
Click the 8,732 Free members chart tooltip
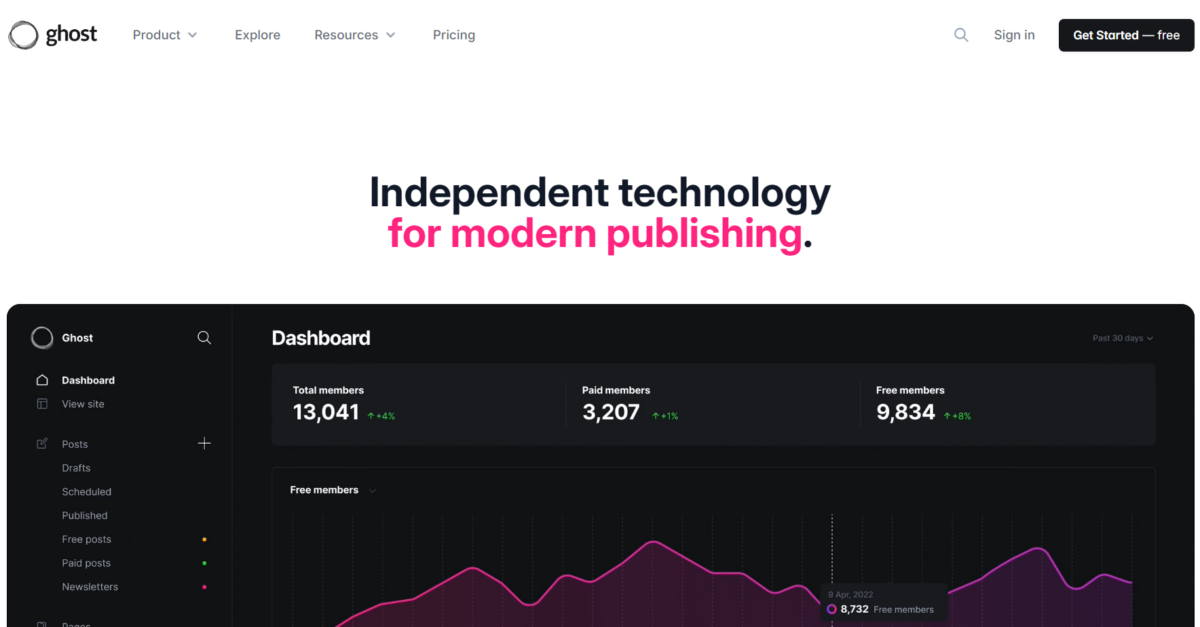click(x=883, y=600)
